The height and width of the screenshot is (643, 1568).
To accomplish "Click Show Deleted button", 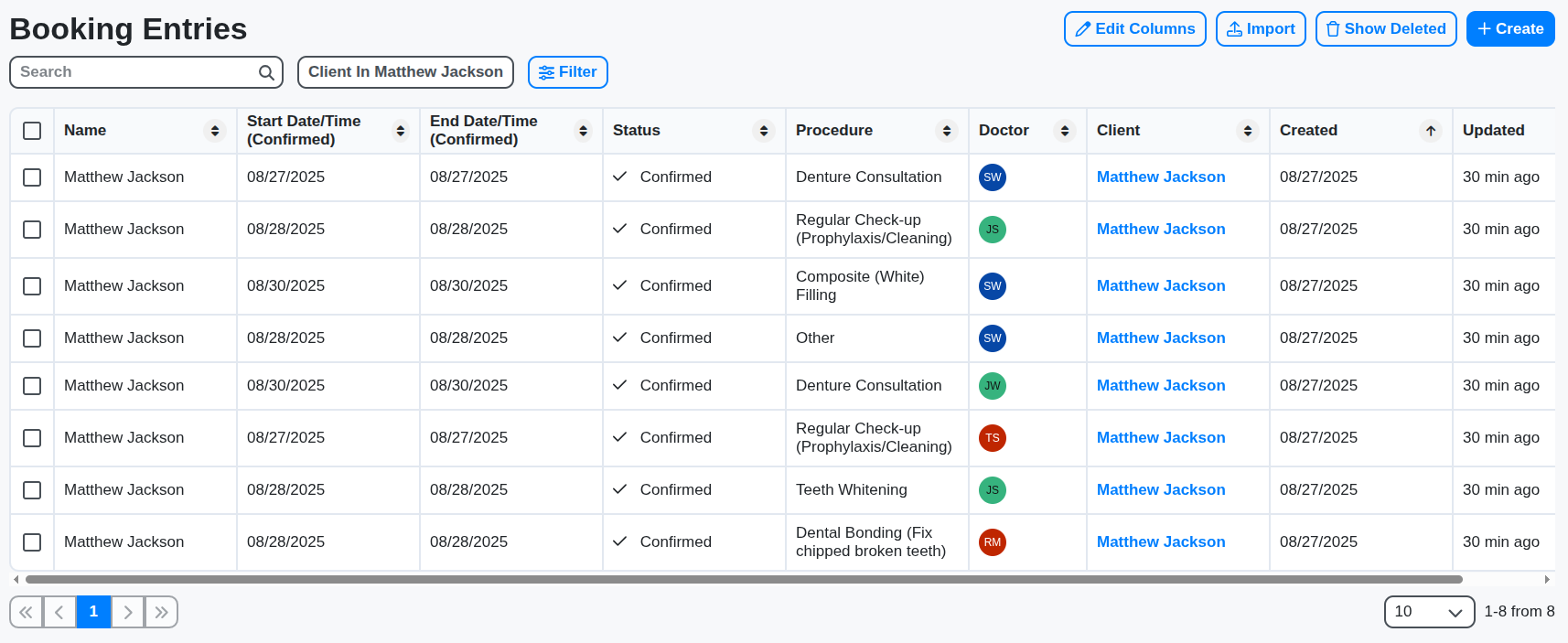I will coord(1386,28).
